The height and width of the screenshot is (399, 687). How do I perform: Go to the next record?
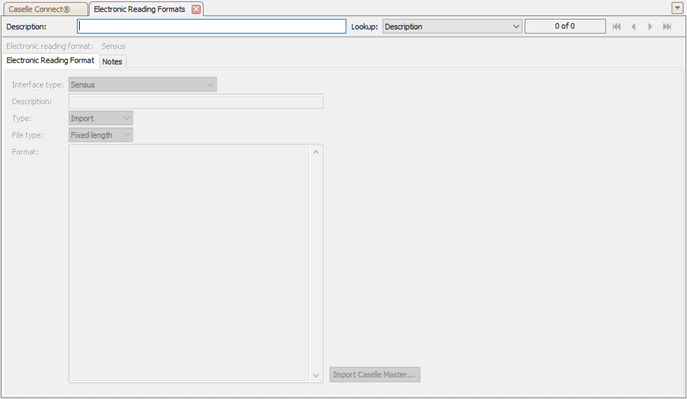[x=650, y=27]
